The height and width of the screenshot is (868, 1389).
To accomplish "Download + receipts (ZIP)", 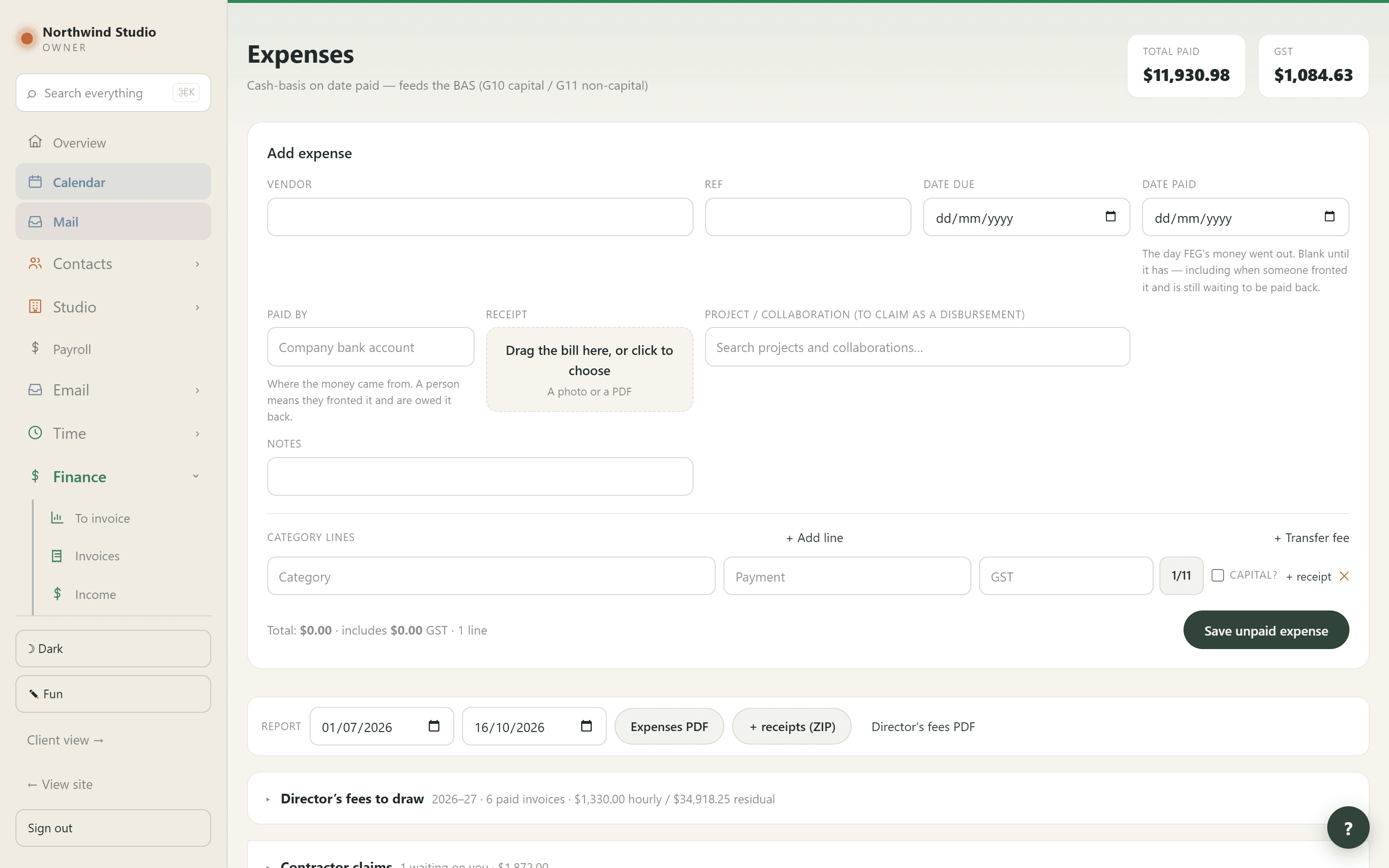I will click(791, 726).
